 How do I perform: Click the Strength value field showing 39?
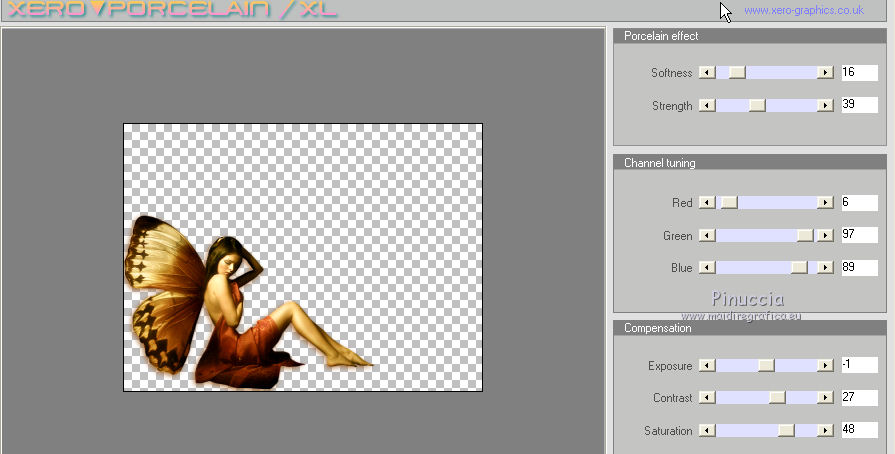[x=860, y=105]
